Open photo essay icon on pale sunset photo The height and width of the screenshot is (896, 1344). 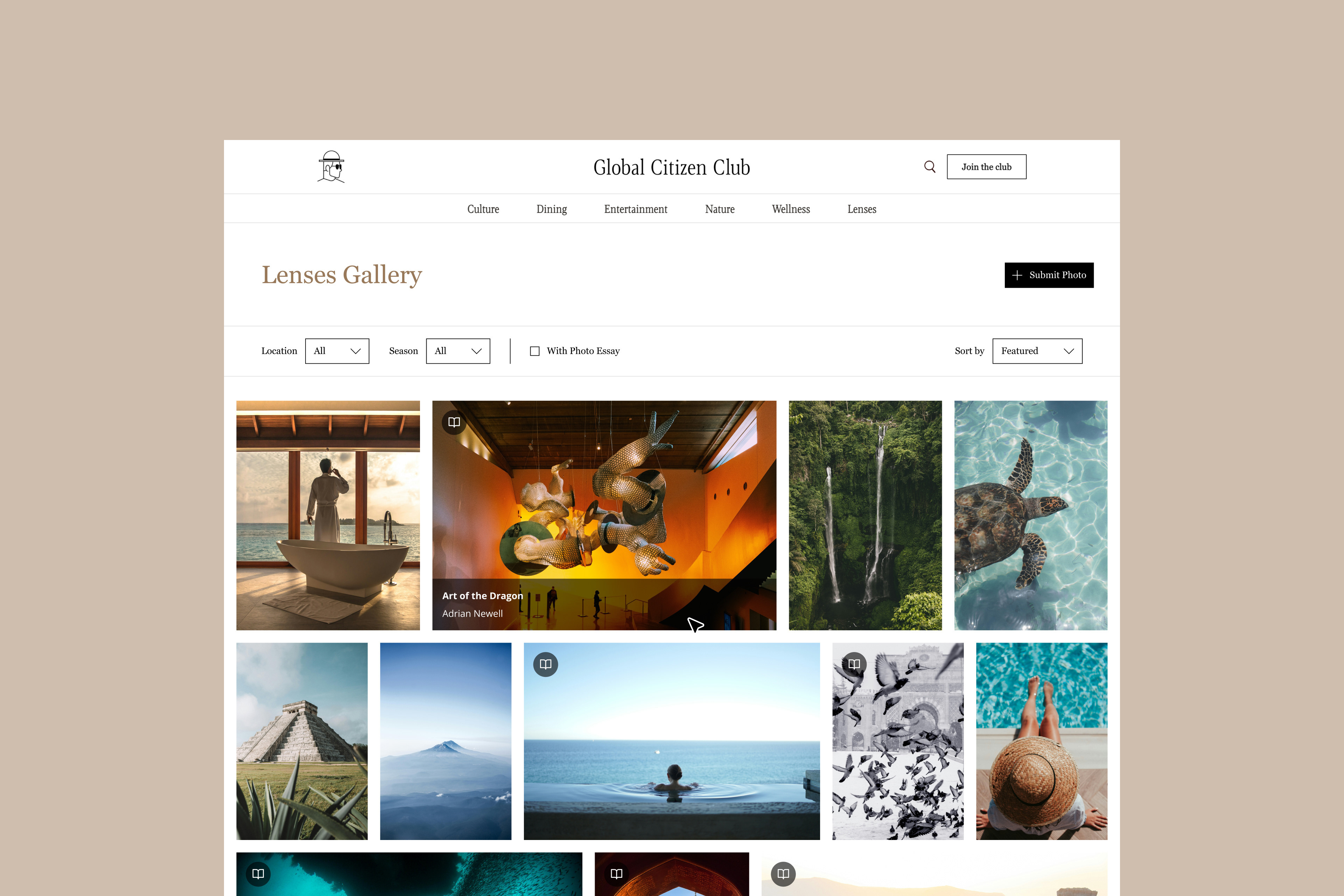(783, 874)
